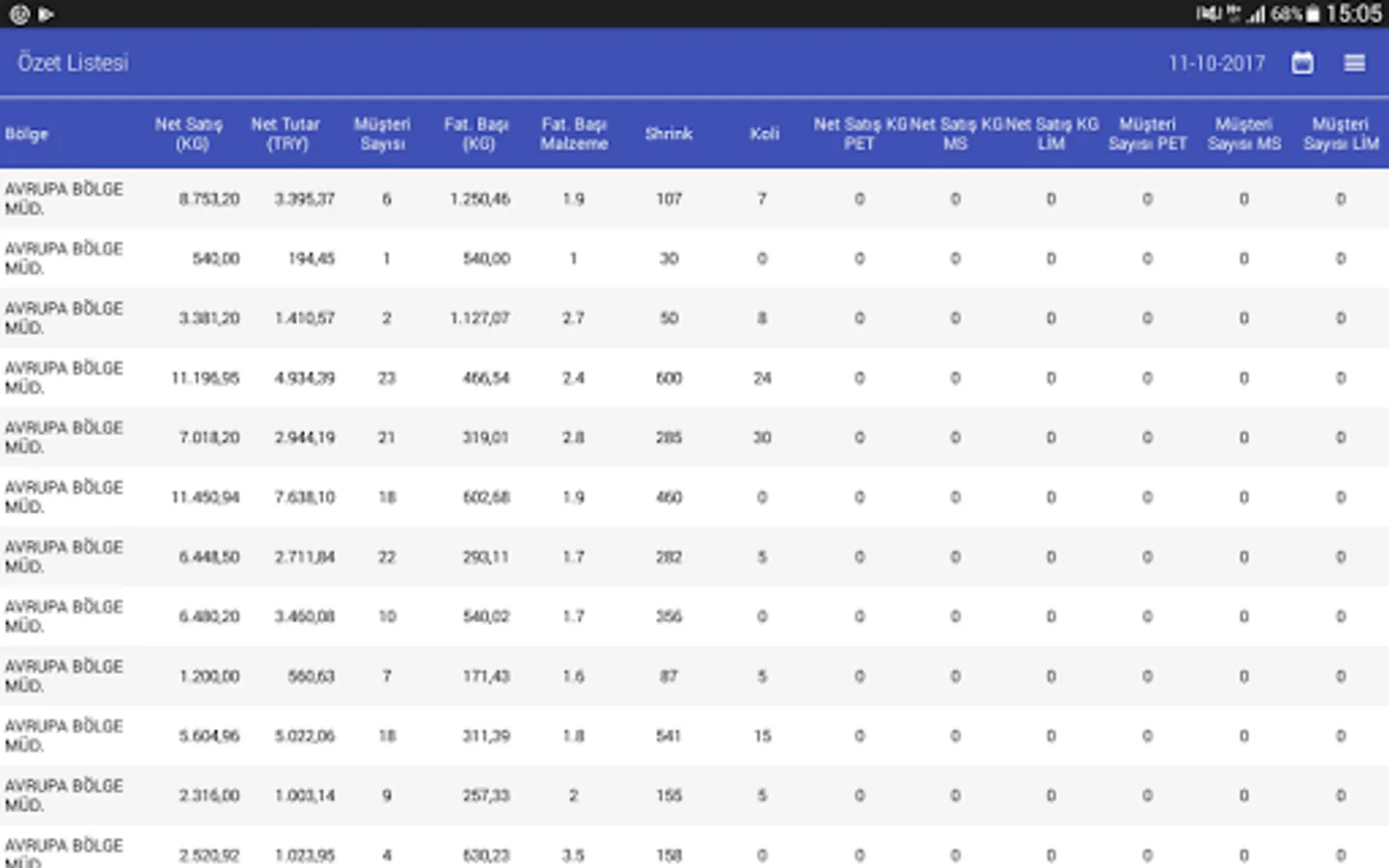Select the Fat. Başı Malzeme column header
The height and width of the screenshot is (868, 1389).
574,134
